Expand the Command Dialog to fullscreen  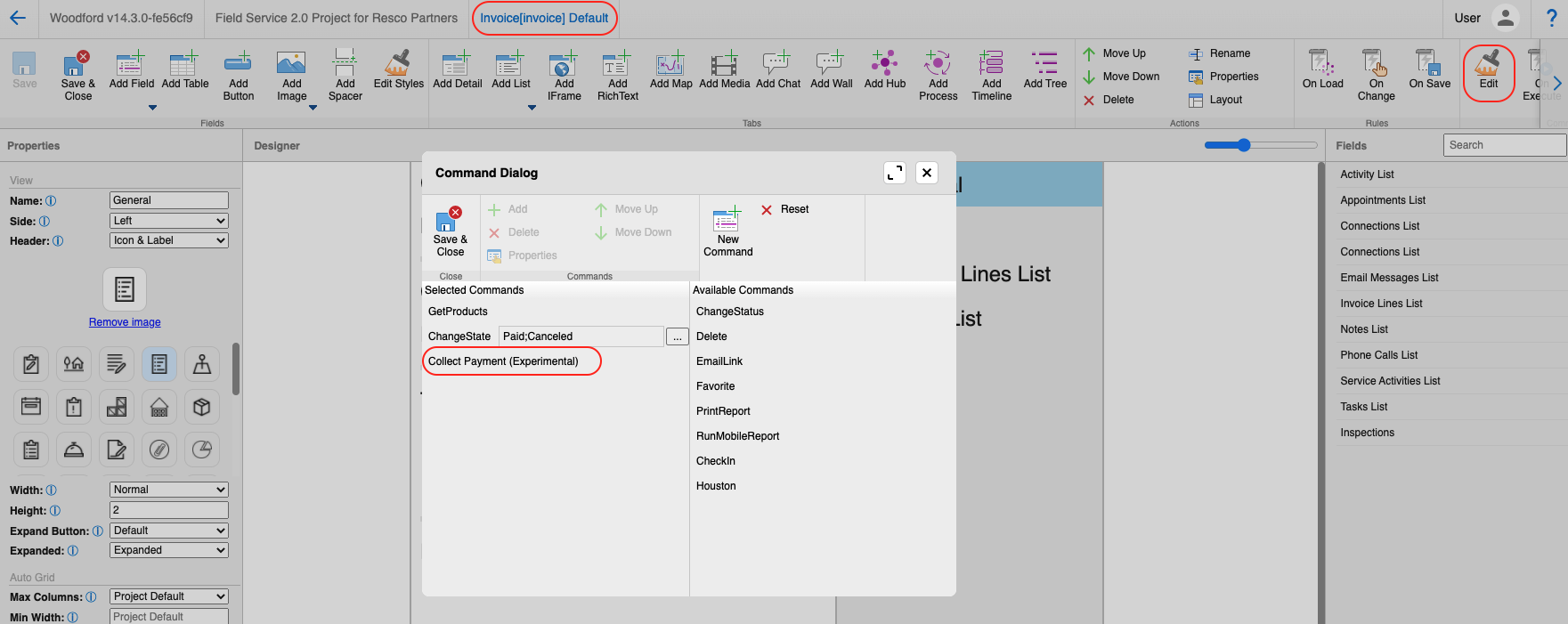895,173
